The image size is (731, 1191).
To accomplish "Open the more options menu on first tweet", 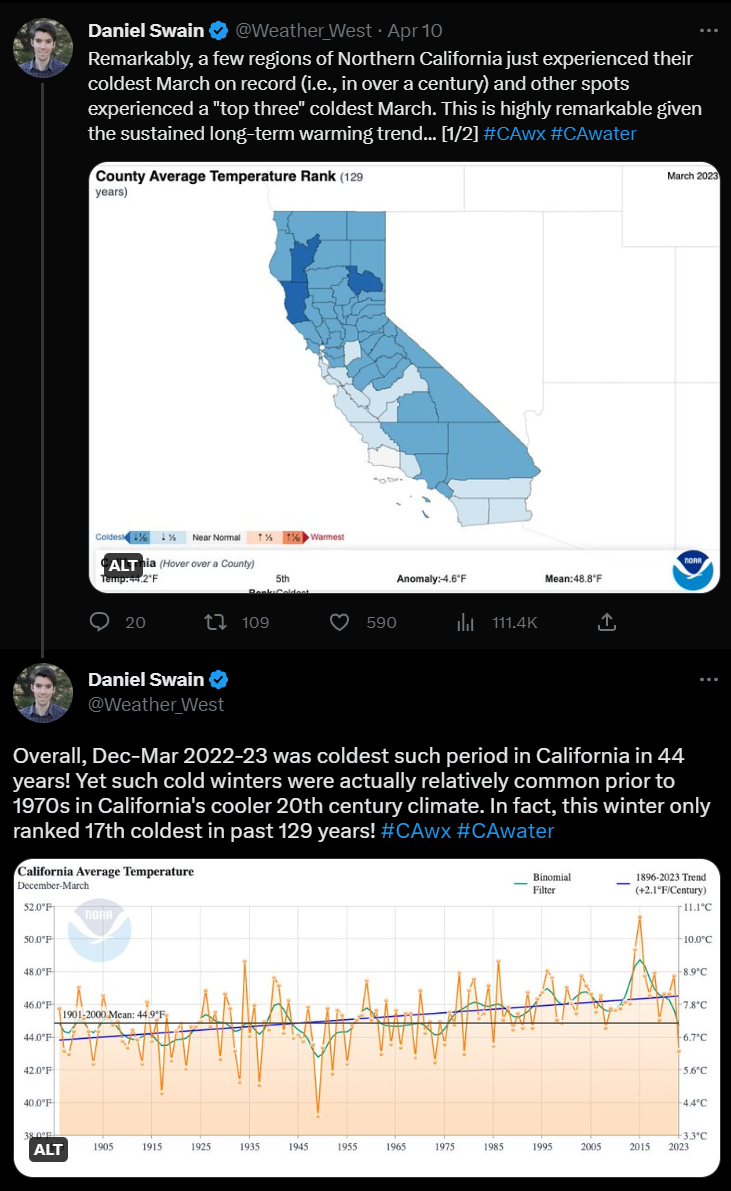I will pos(708,31).
